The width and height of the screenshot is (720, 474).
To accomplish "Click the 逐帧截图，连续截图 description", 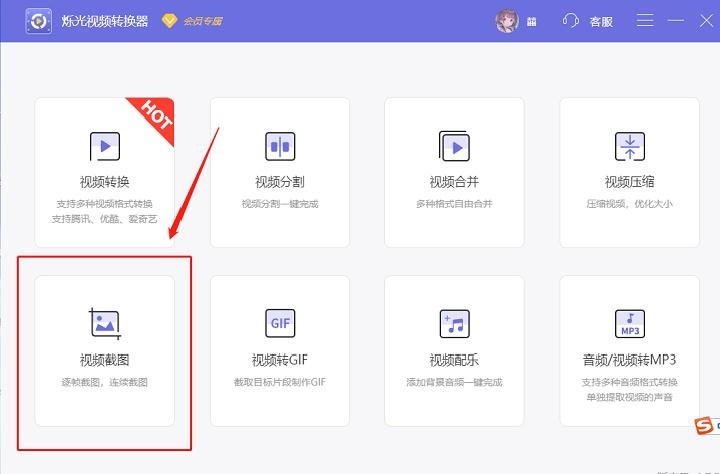I will click(105, 382).
